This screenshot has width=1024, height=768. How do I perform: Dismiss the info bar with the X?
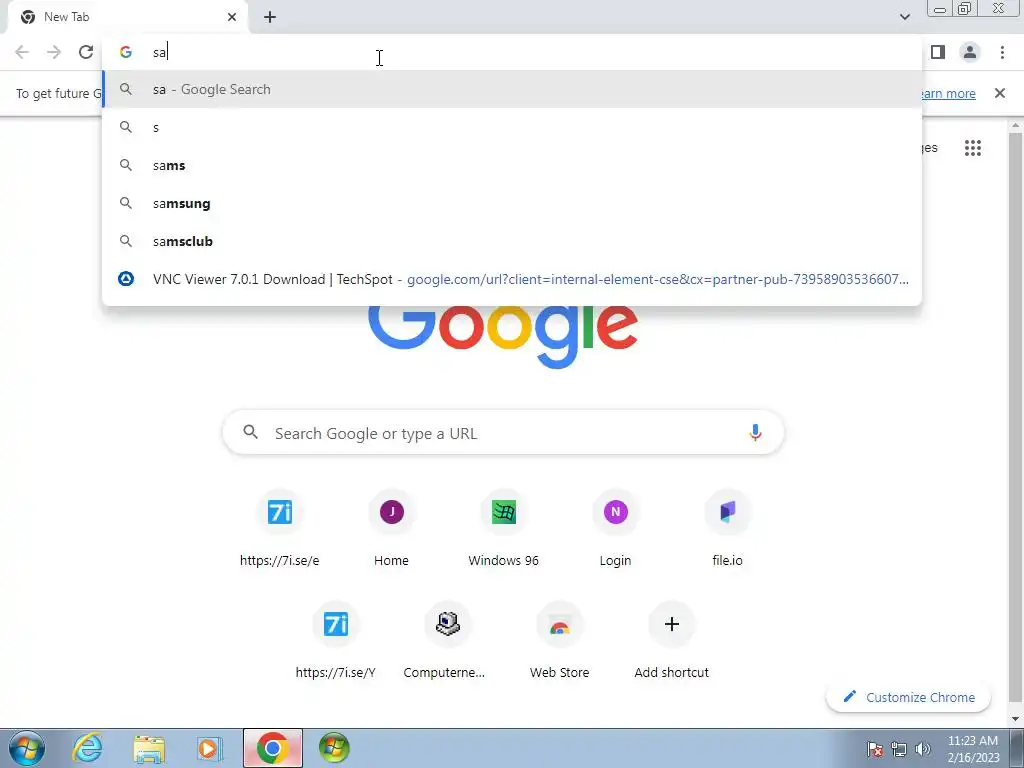click(999, 93)
